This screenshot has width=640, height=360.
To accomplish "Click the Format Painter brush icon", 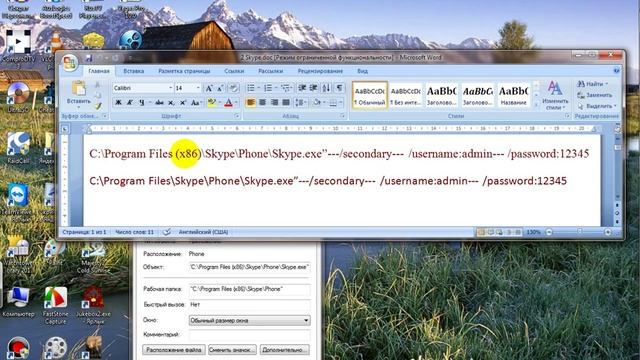I will [x=98, y=106].
